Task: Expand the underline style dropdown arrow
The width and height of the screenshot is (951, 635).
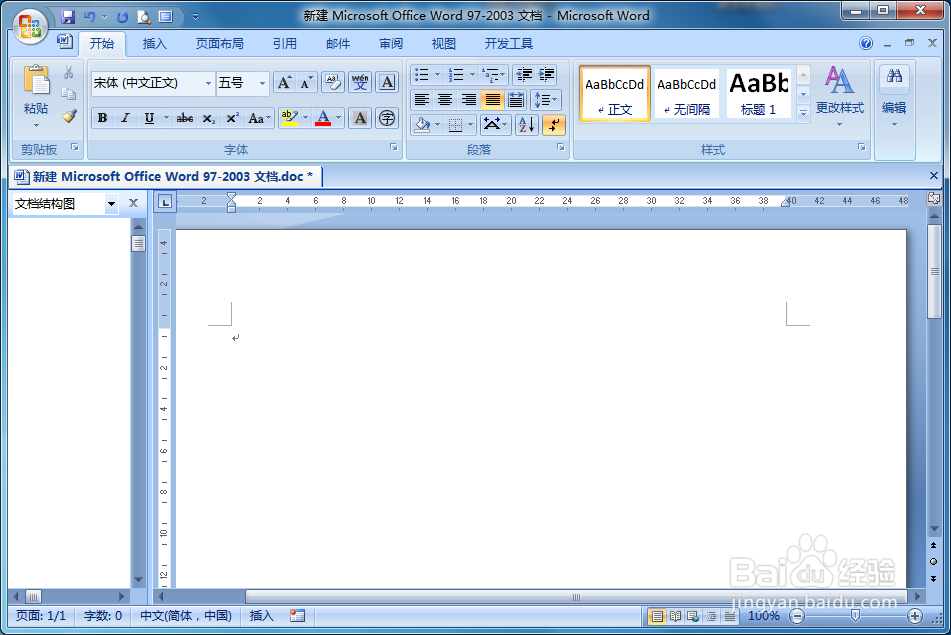Action: pos(166,118)
